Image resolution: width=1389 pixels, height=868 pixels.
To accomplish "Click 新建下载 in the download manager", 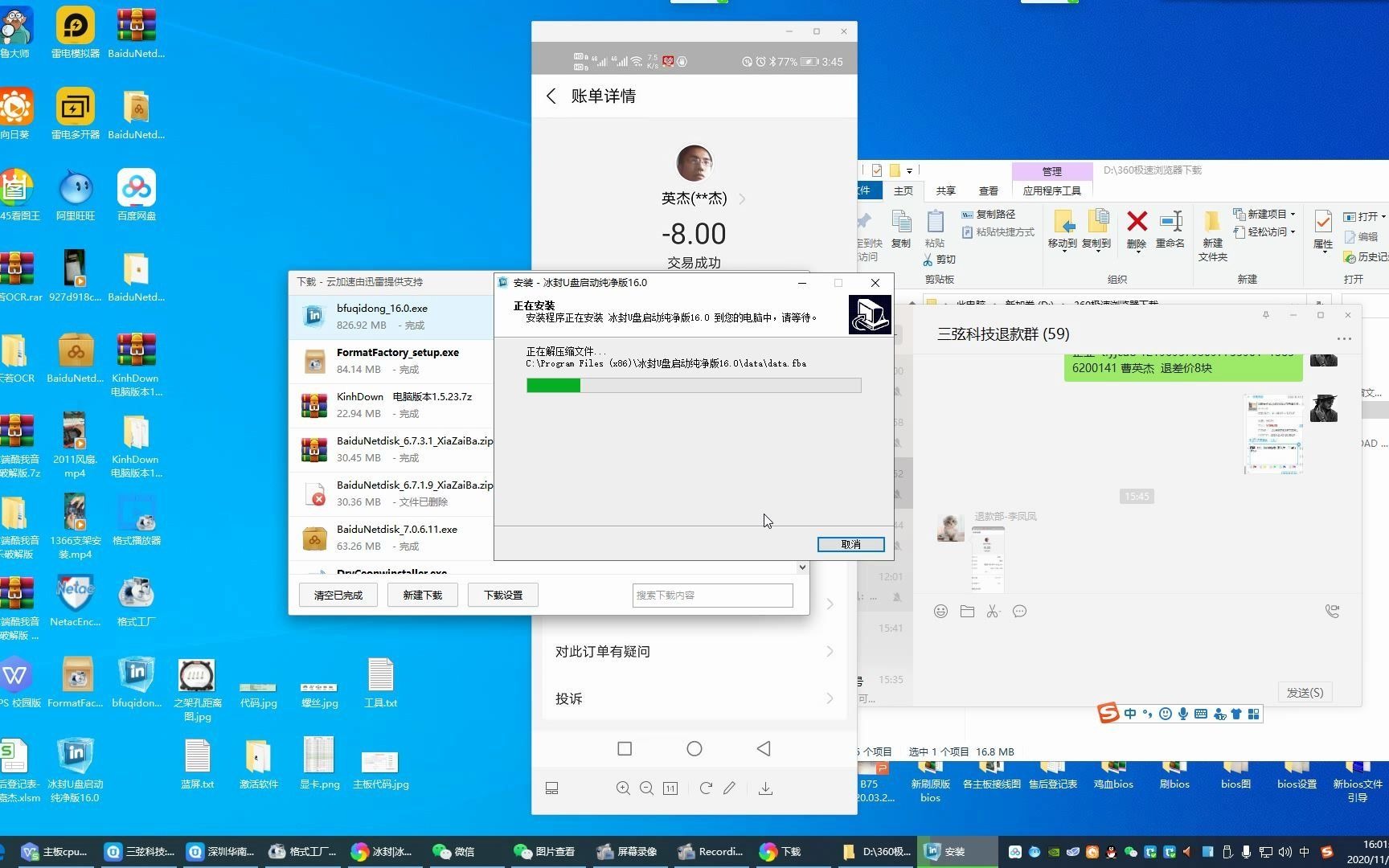I will pos(422,595).
